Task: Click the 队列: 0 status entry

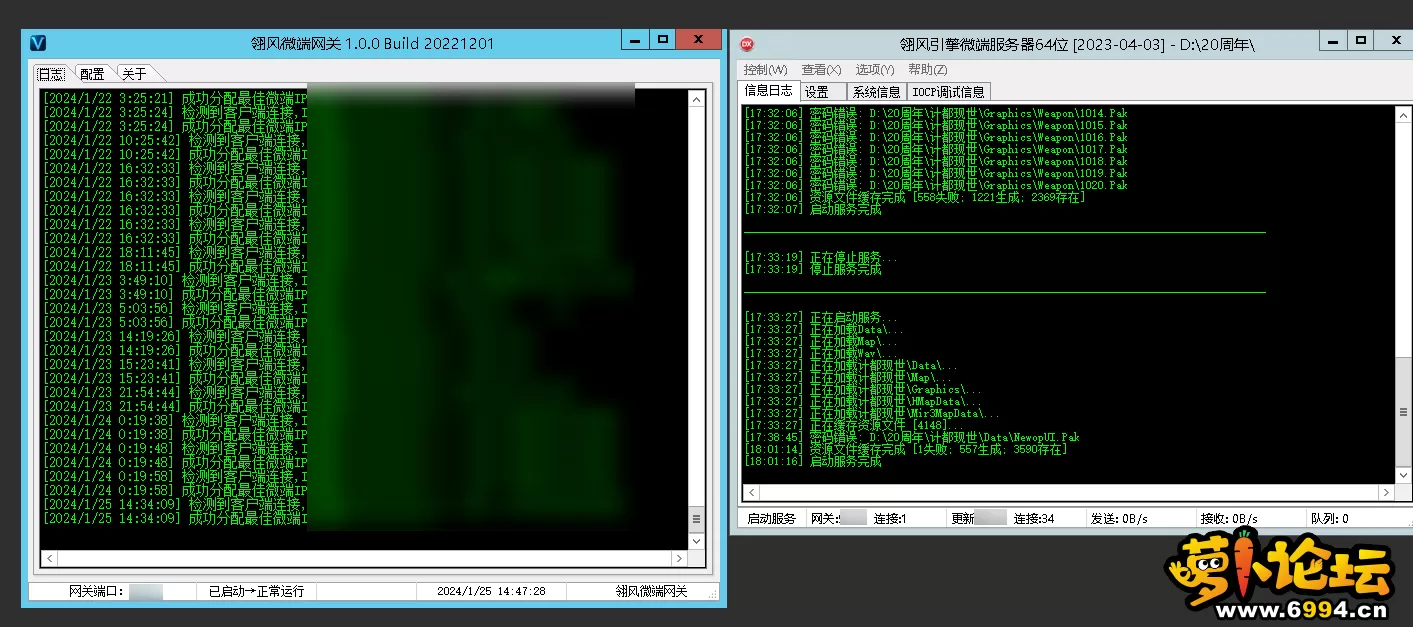Action: click(x=1329, y=518)
